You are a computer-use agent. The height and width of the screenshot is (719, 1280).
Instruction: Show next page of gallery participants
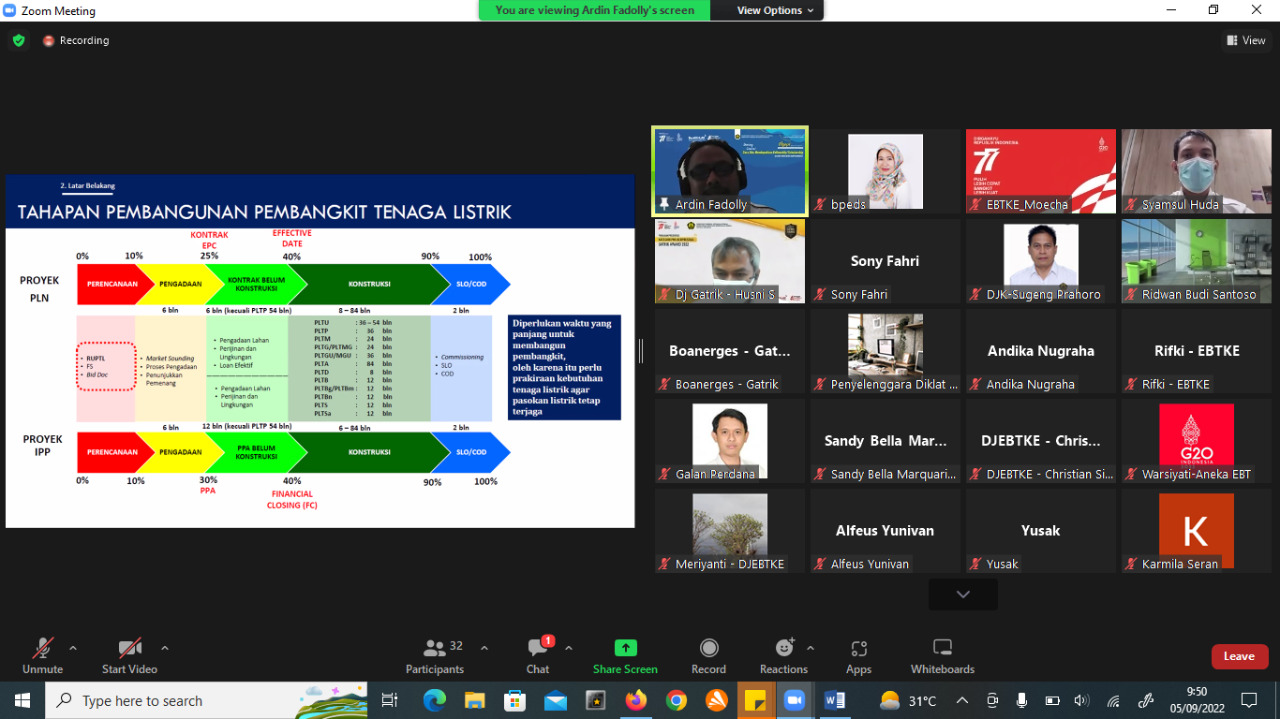coord(962,594)
